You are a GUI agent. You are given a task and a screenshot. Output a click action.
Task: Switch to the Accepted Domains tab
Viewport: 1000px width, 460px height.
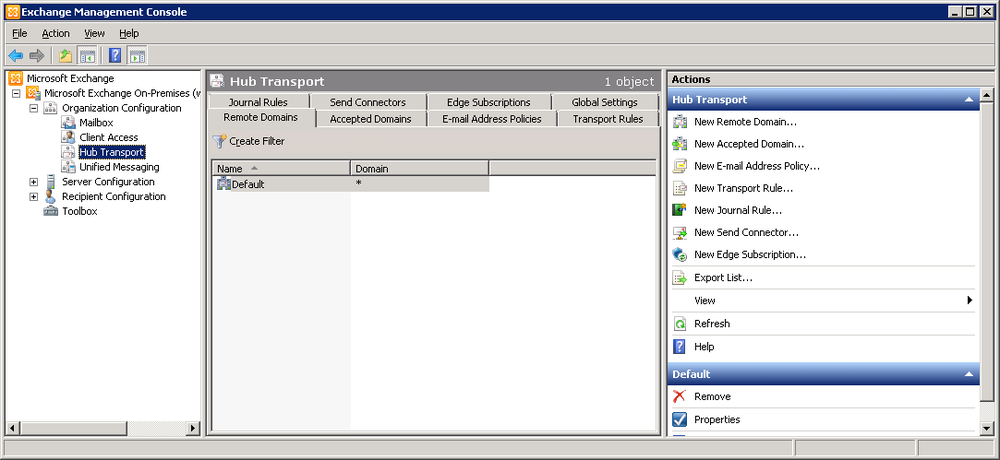pyautogui.click(x=370, y=119)
